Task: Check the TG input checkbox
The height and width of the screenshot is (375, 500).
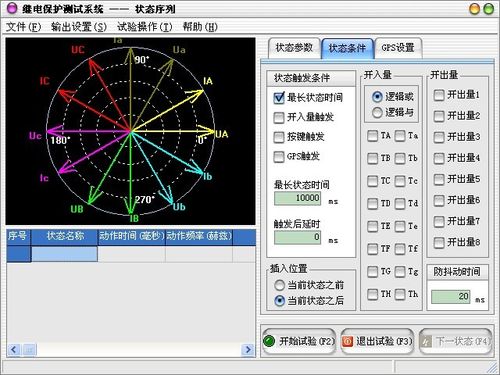Action: coord(372,272)
